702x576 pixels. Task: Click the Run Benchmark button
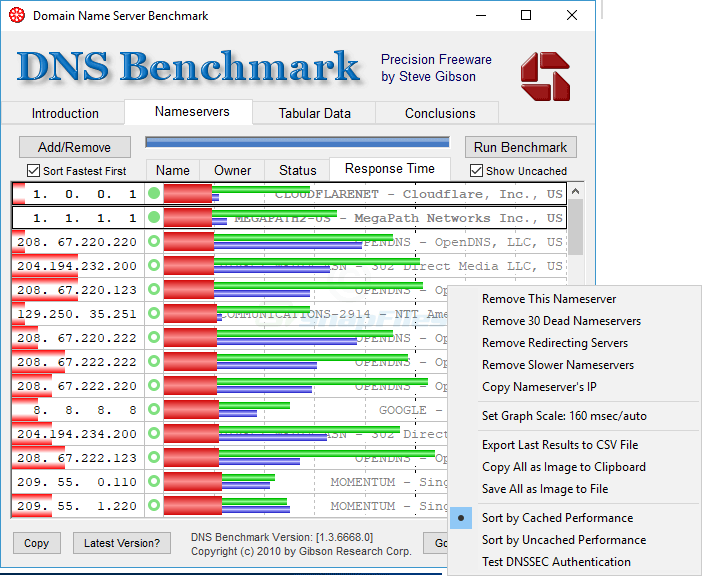(x=521, y=147)
